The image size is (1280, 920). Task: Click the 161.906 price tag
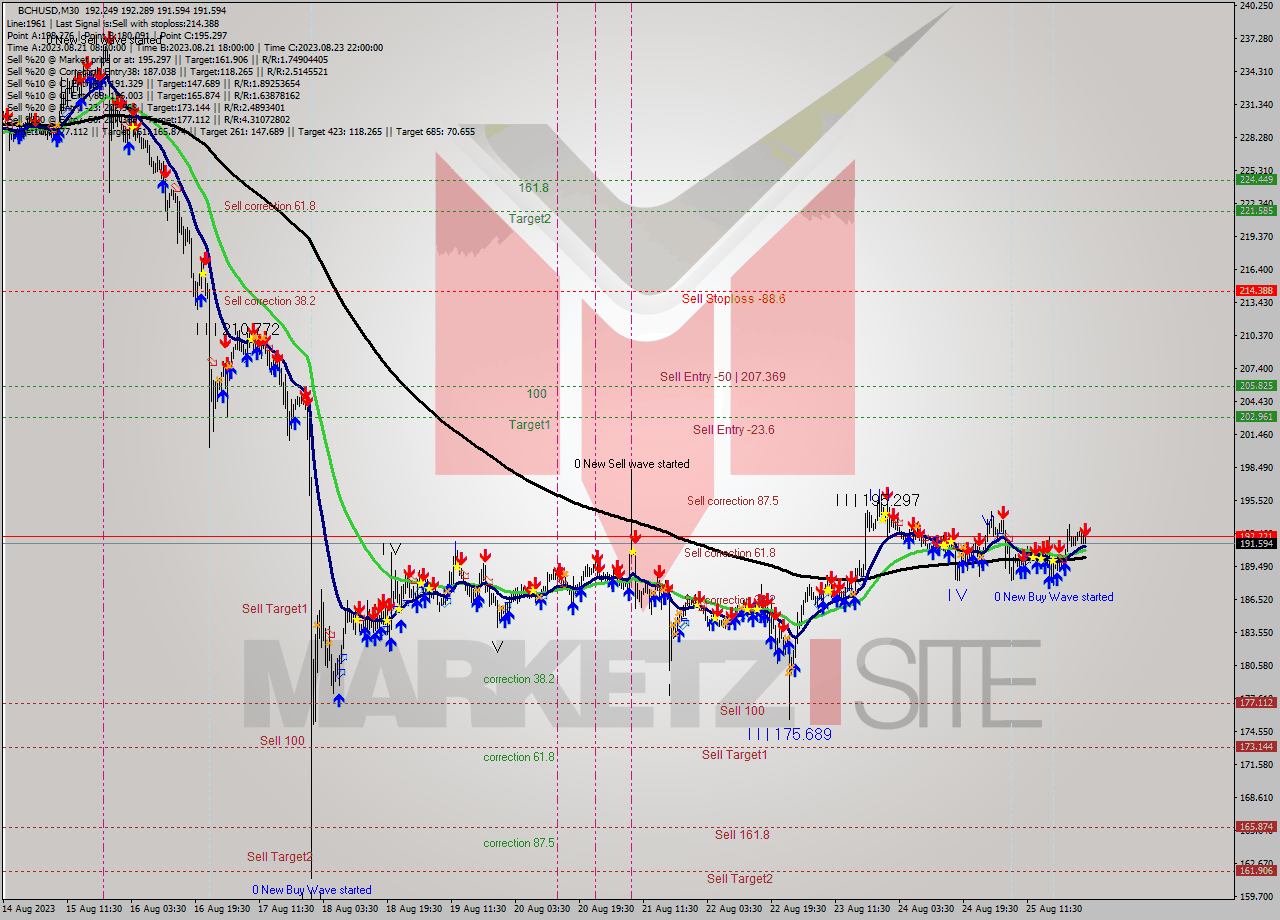[x=1256, y=871]
